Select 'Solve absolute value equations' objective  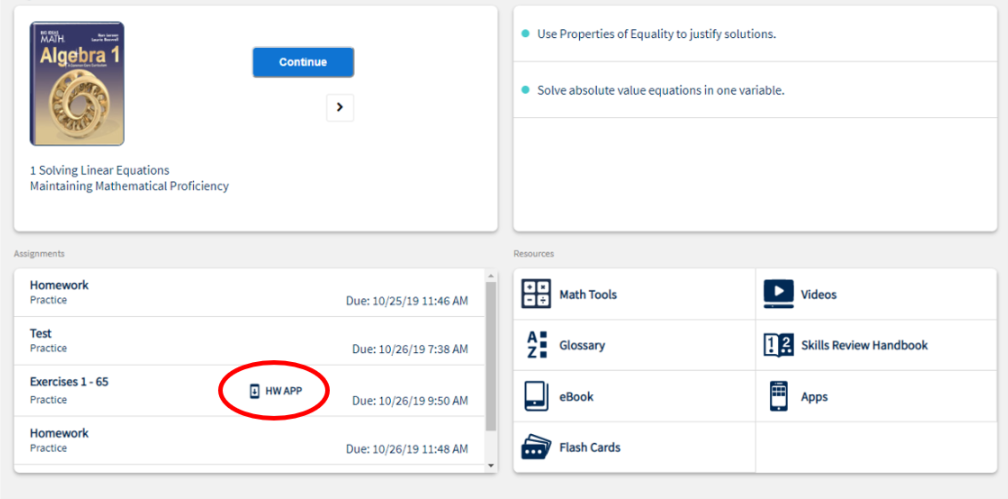660,90
